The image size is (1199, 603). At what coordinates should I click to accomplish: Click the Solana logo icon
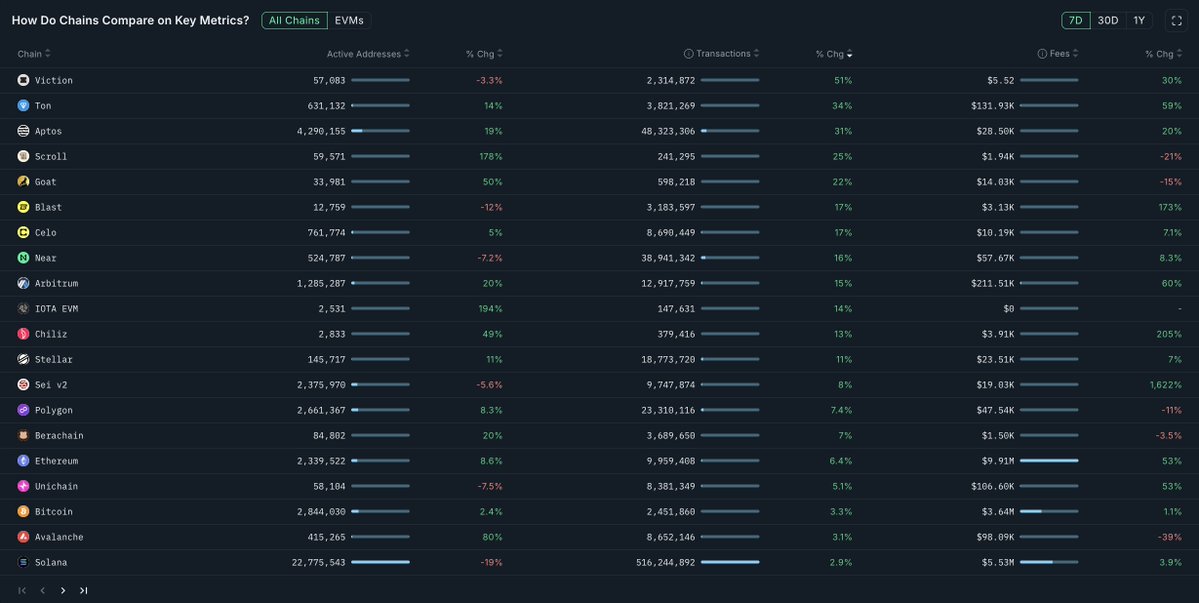tap(23, 562)
